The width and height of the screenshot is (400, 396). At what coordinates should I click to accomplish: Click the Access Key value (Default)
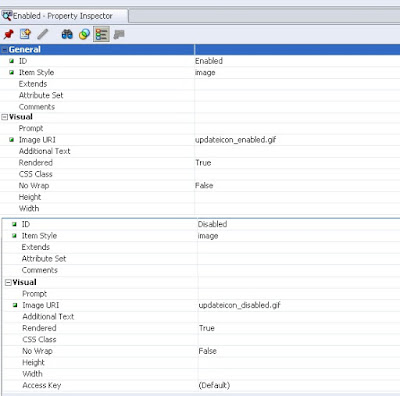pyautogui.click(x=214, y=385)
